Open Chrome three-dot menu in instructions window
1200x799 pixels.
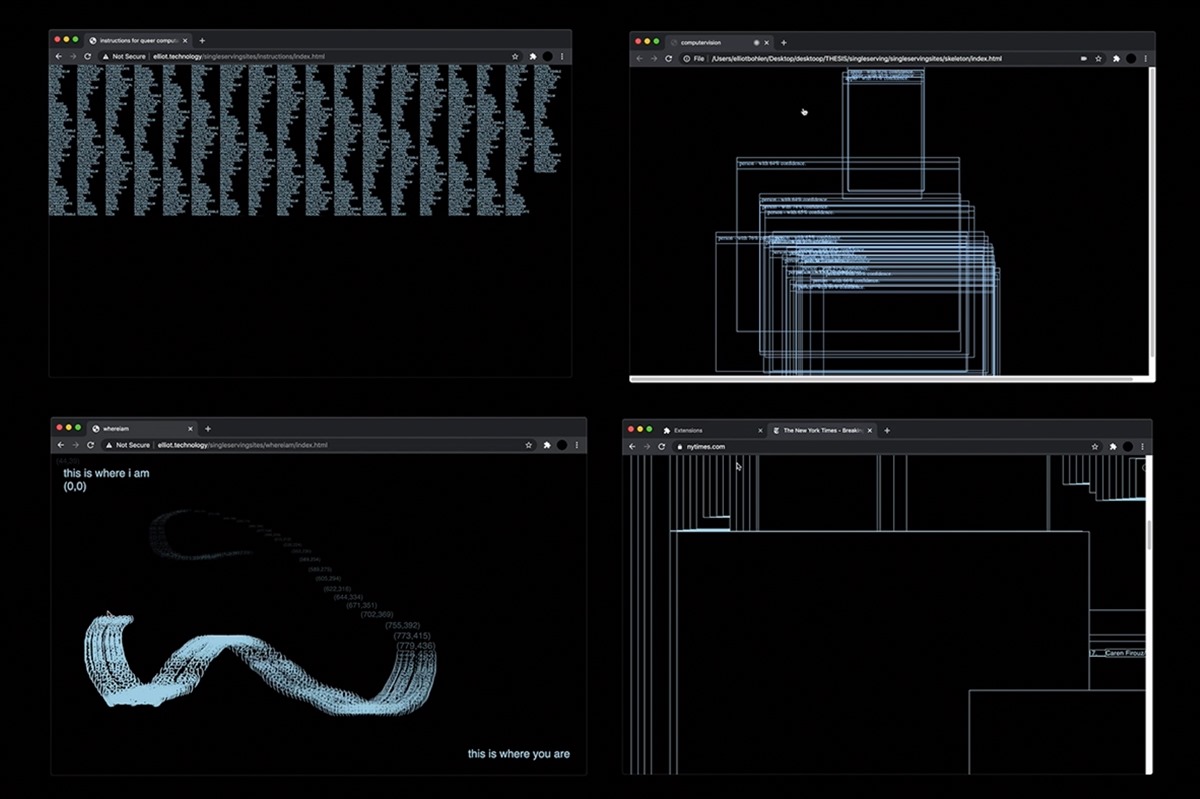(562, 56)
